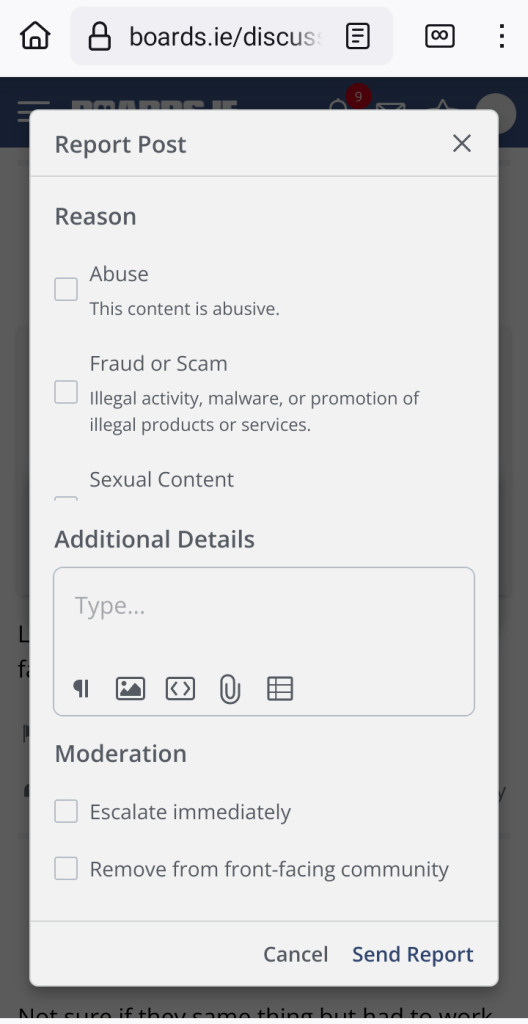Viewport: 528px width, 1024px height.
Task: Attach a file using paperclip icon
Action: pos(230,689)
